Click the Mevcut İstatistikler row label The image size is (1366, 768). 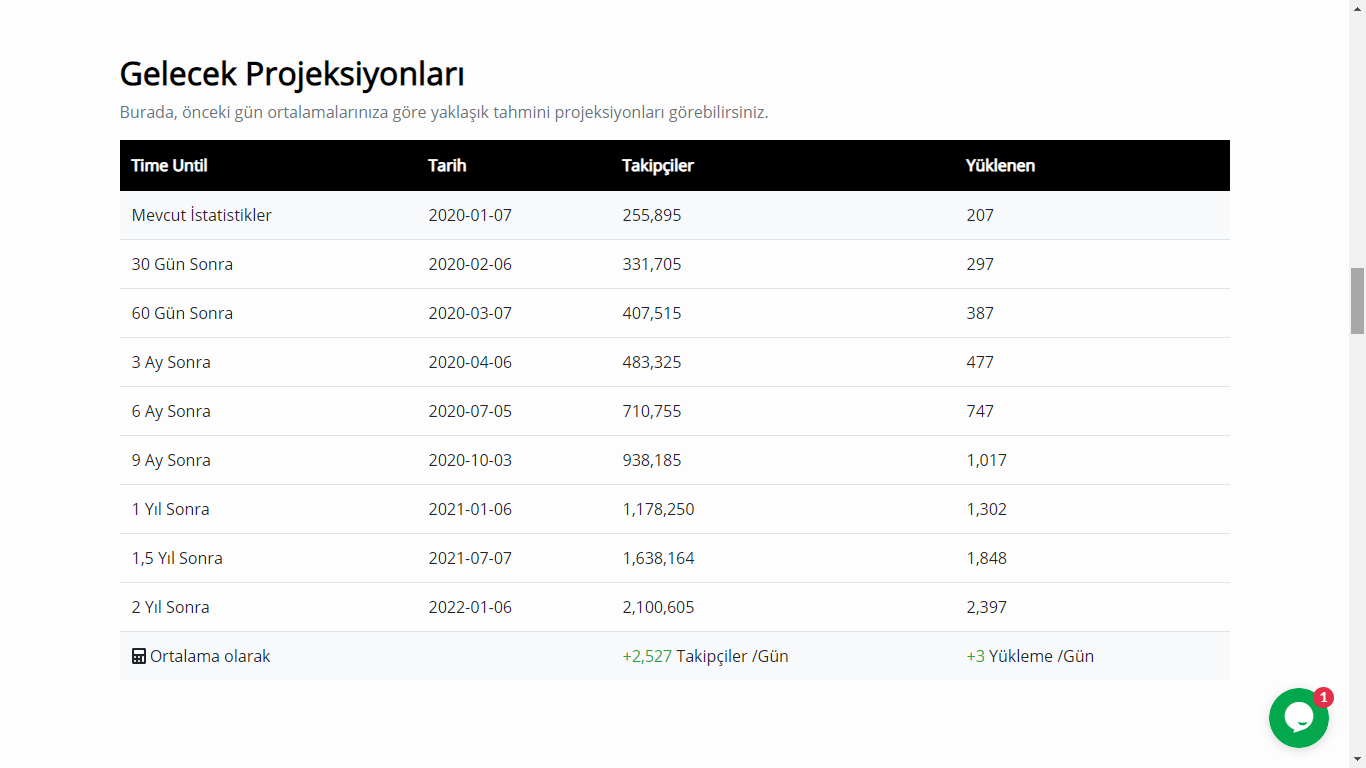point(201,215)
